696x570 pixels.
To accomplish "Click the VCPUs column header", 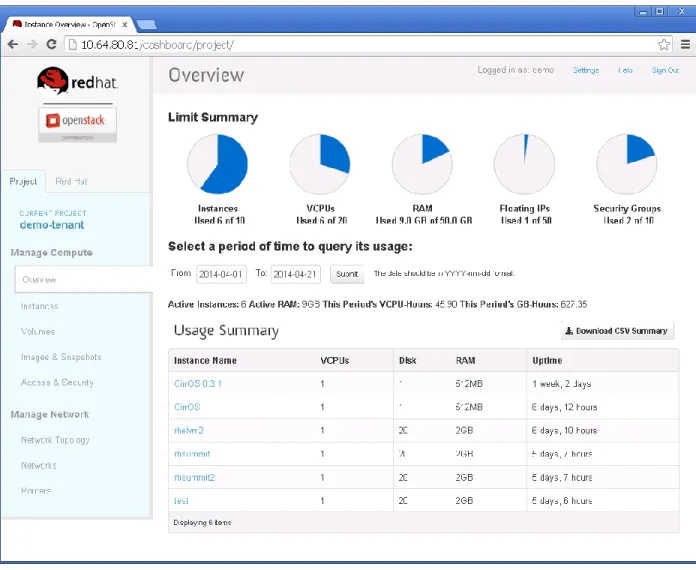I will point(335,360).
